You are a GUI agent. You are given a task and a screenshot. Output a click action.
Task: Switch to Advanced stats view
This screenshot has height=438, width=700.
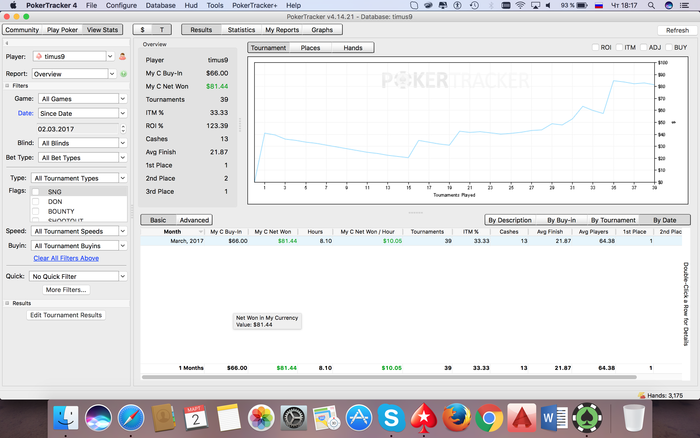[194, 220]
